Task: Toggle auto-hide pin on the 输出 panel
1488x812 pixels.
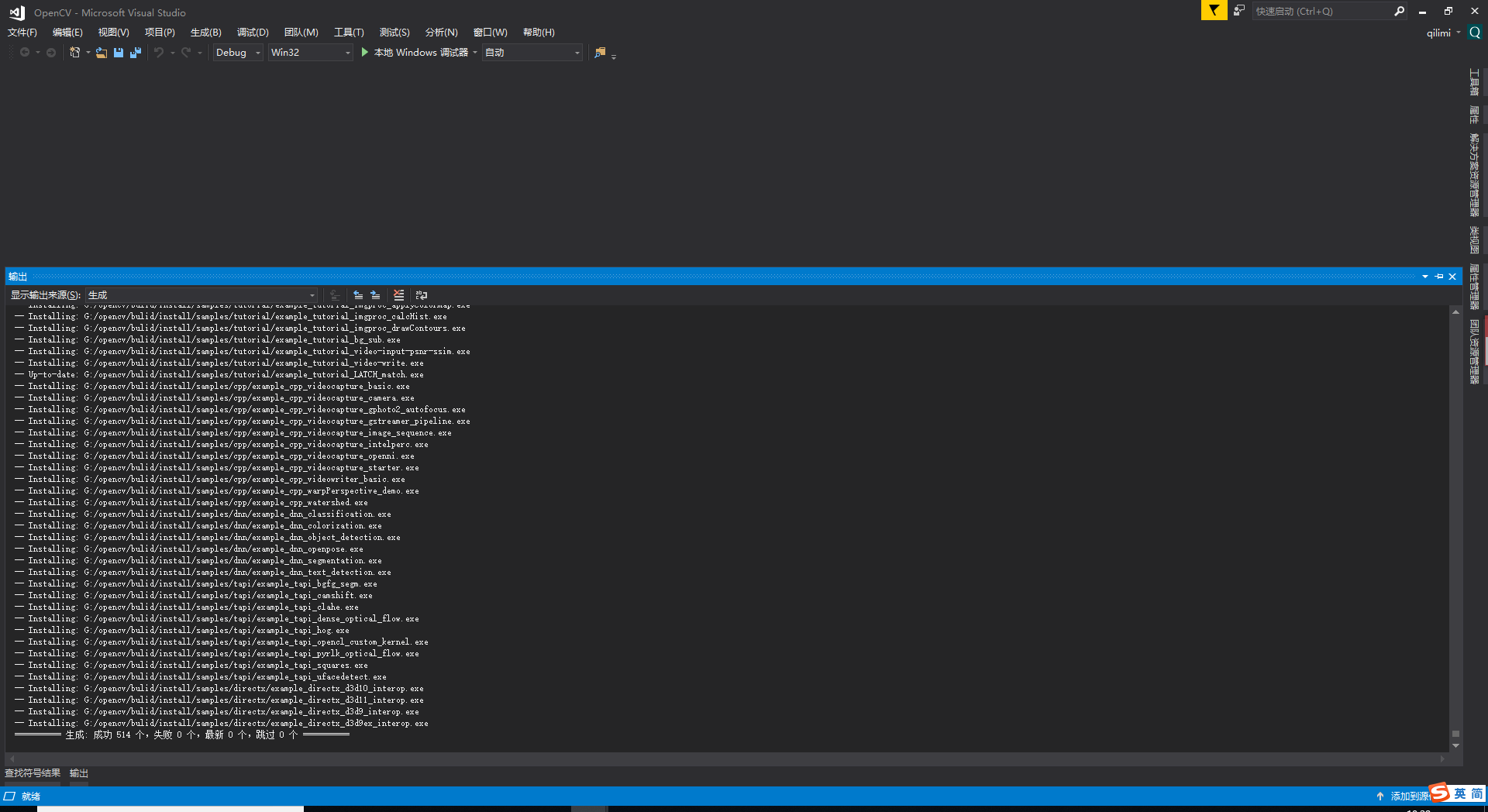Action: pyautogui.click(x=1438, y=276)
